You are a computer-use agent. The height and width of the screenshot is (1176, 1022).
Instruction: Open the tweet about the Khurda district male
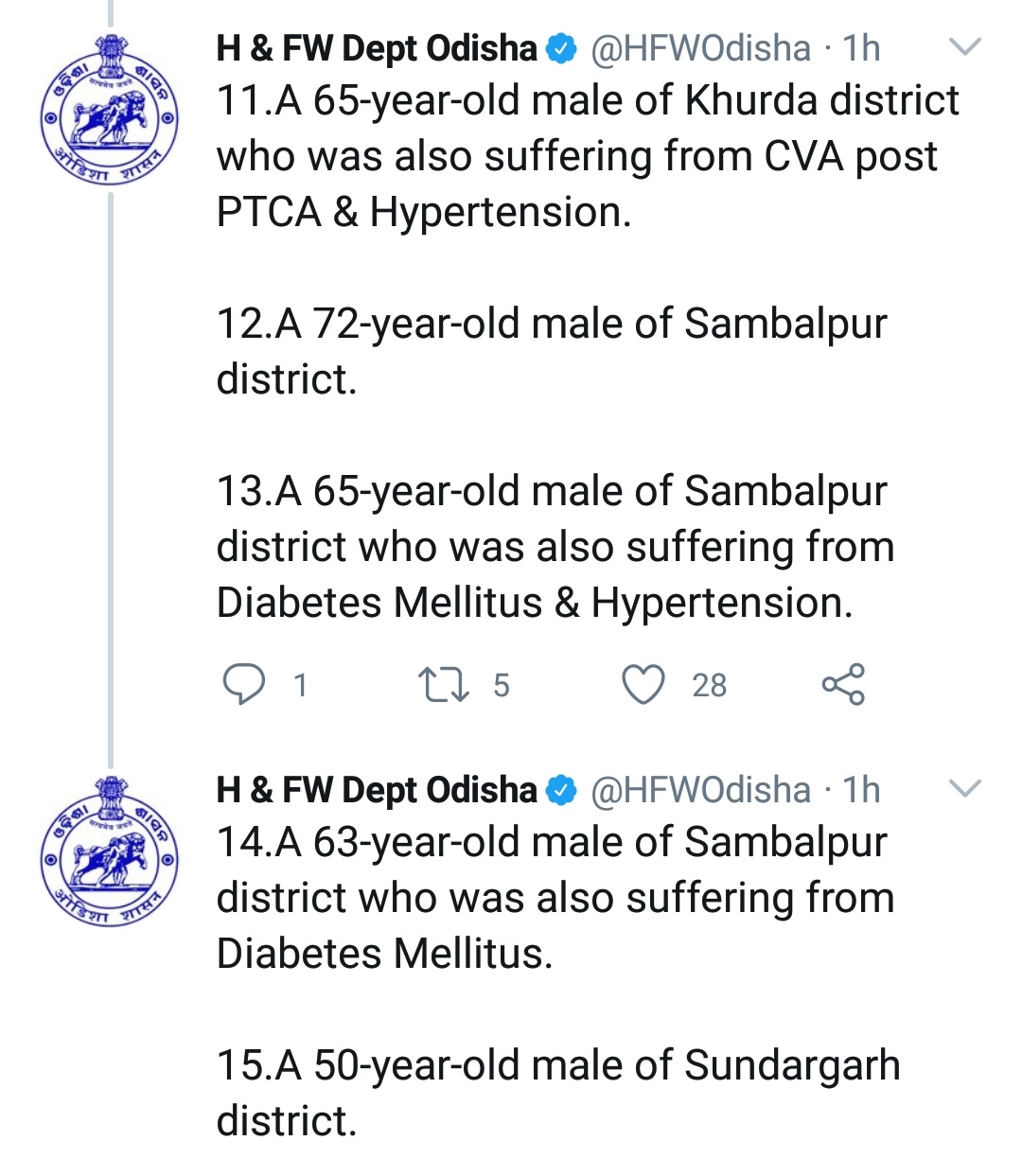(587, 156)
